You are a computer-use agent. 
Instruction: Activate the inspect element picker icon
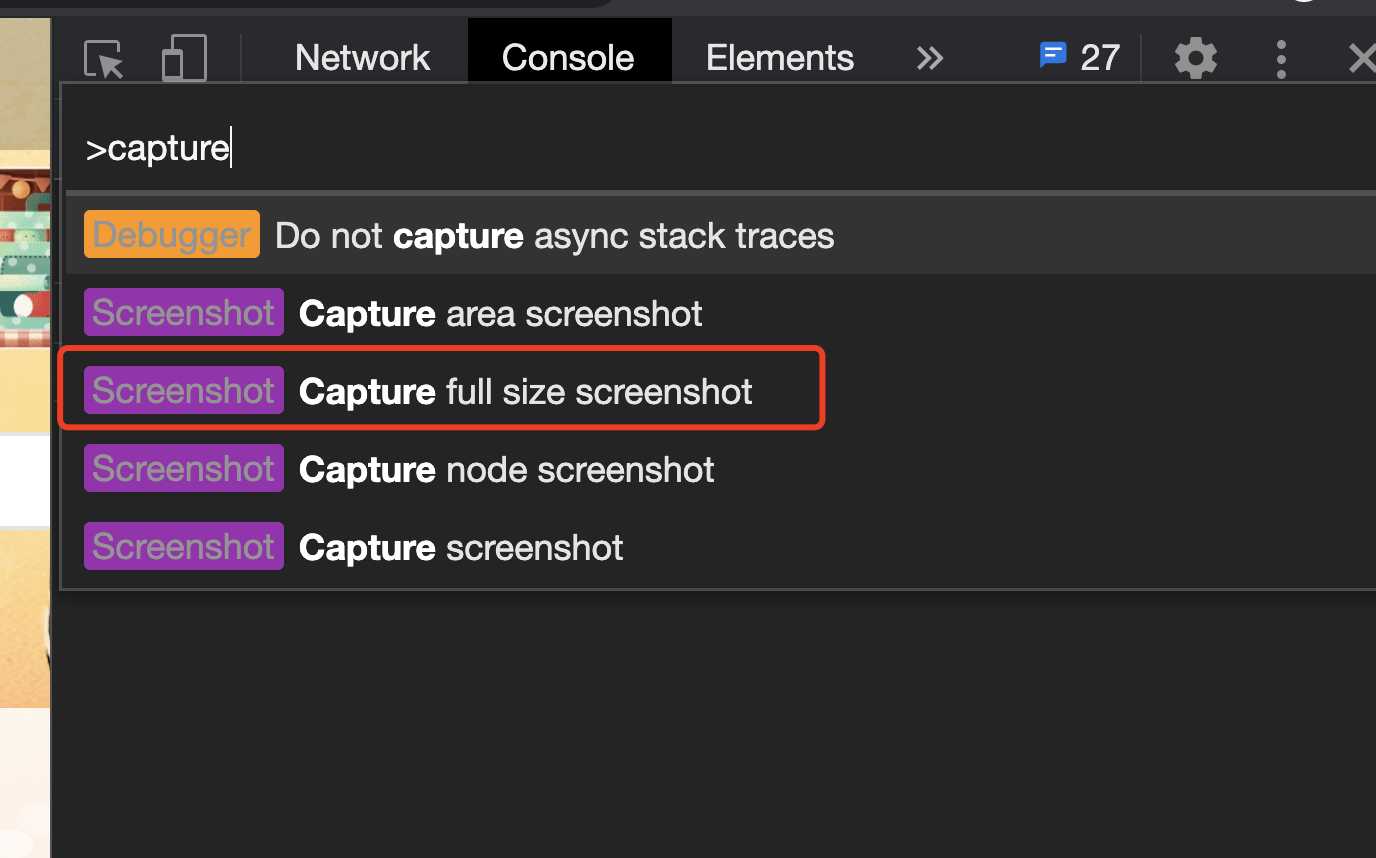point(104,59)
